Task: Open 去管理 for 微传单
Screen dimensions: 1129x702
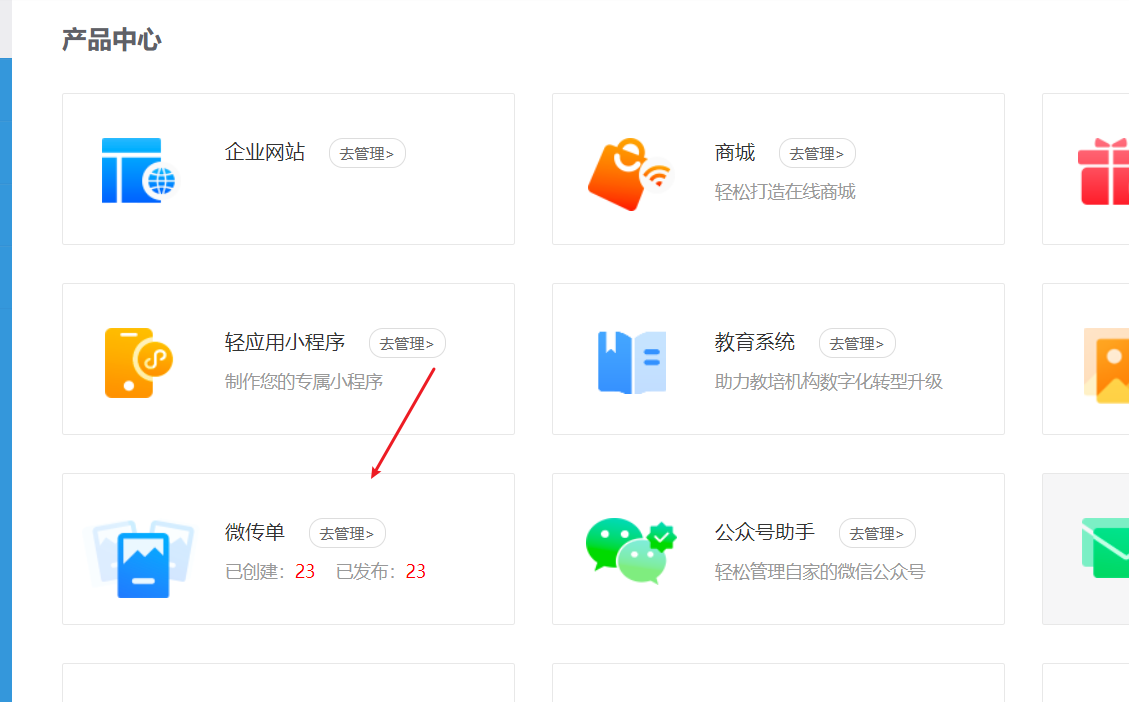Action: [347, 534]
